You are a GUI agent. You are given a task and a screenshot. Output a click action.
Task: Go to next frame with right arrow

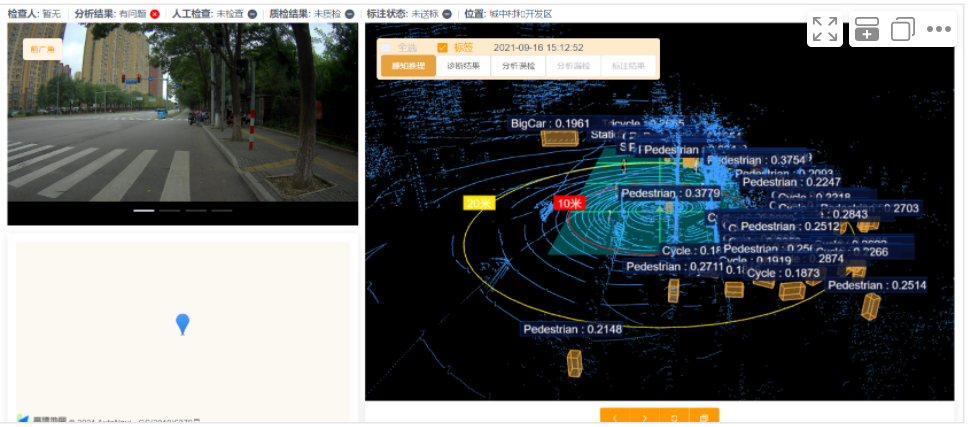(x=645, y=418)
